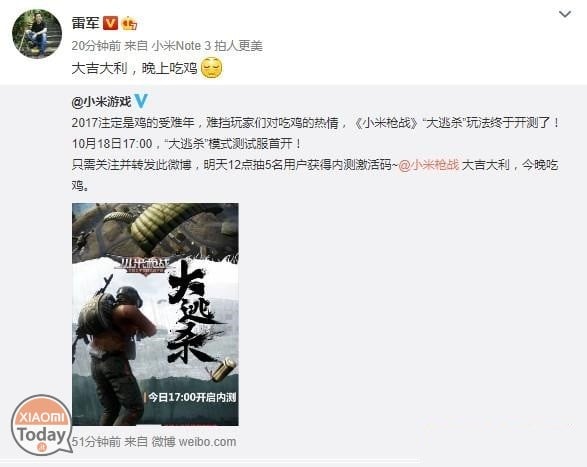Open the @小米枪战 mention link
587x467 pixels.
pyautogui.click(x=429, y=165)
